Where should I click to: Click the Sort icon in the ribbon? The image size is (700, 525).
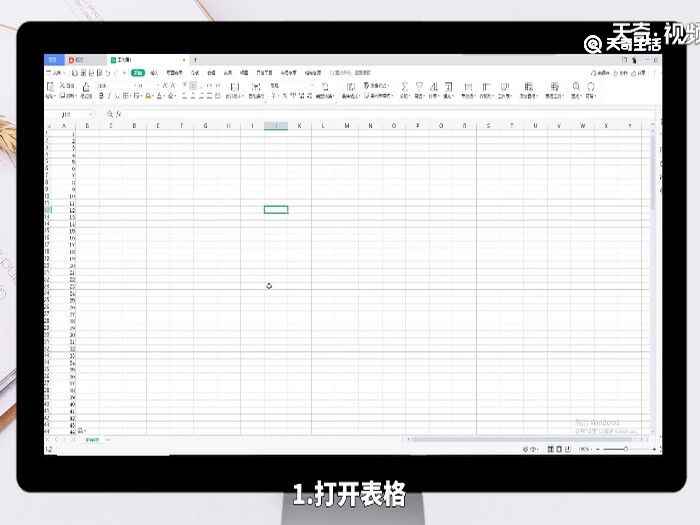(x=433, y=87)
